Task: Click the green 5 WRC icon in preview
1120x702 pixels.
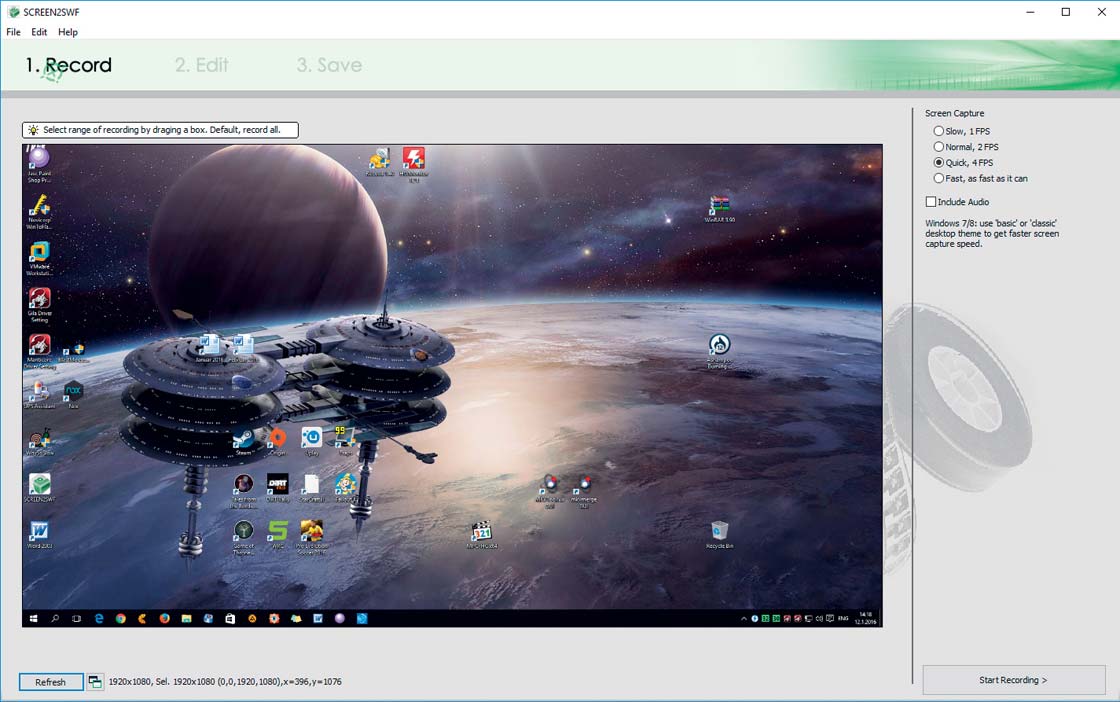Action: 278,531
